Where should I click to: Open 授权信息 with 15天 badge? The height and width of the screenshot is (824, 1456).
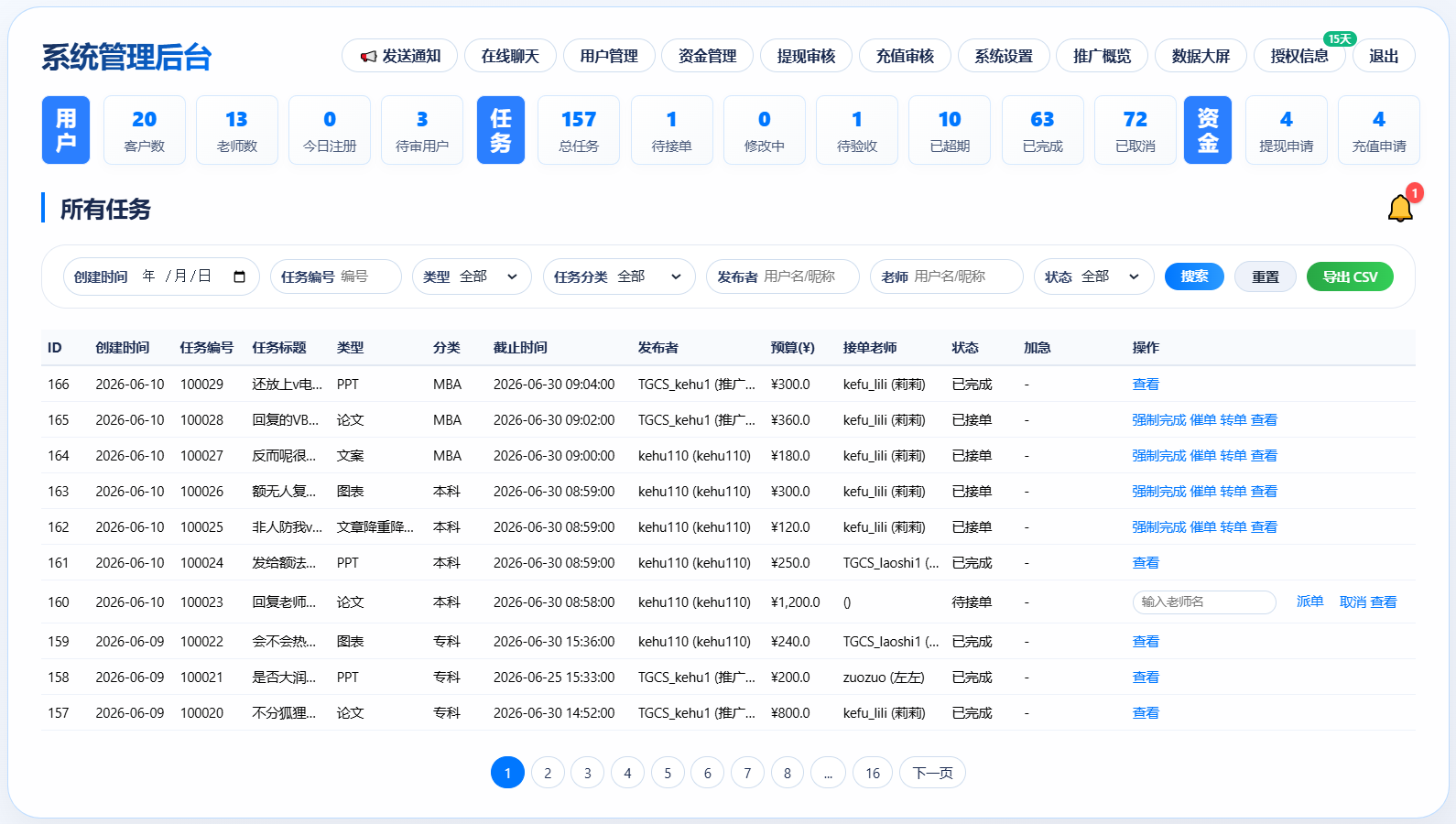coord(1299,56)
